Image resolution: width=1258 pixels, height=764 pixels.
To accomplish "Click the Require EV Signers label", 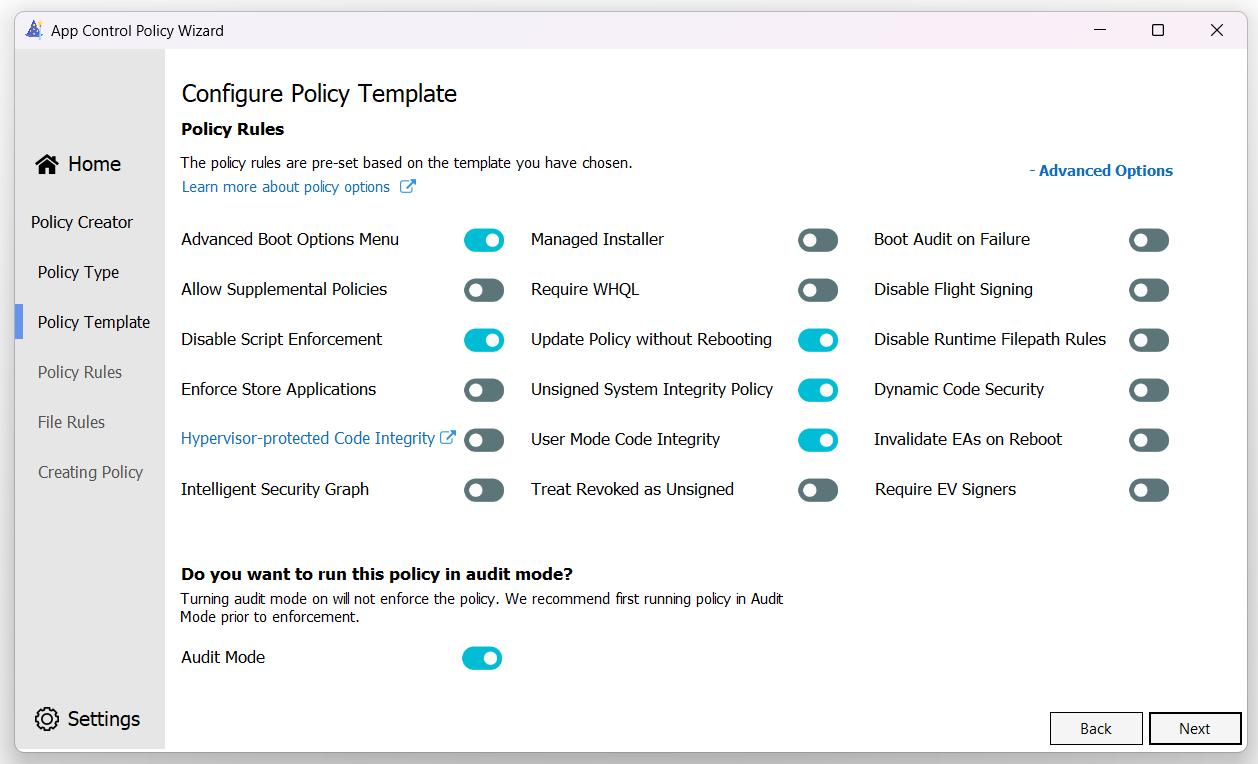I will (945, 489).
